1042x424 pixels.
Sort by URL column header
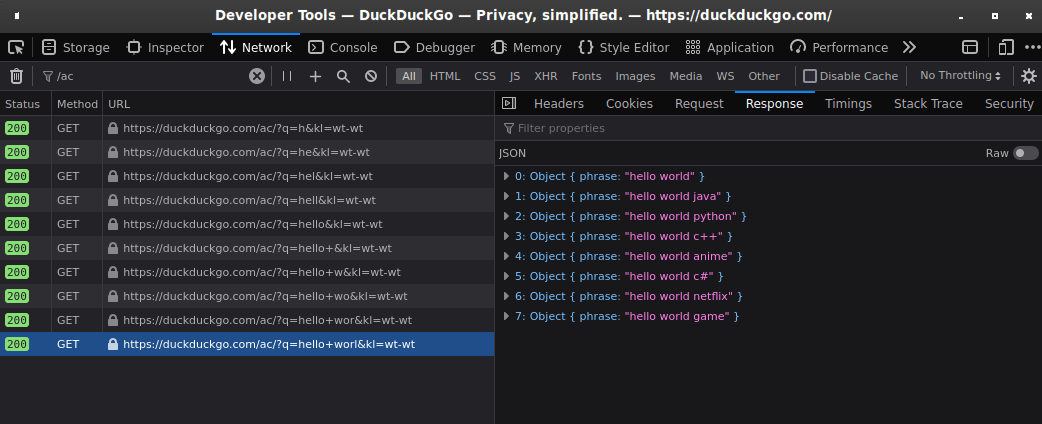click(x=298, y=104)
